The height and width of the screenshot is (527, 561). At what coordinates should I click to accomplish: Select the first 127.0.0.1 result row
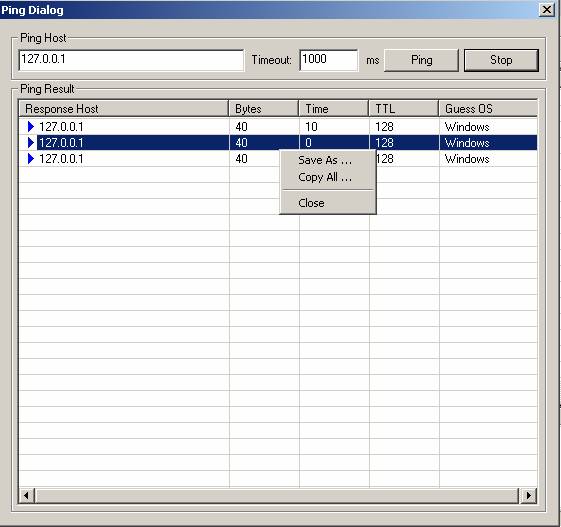(x=278, y=126)
